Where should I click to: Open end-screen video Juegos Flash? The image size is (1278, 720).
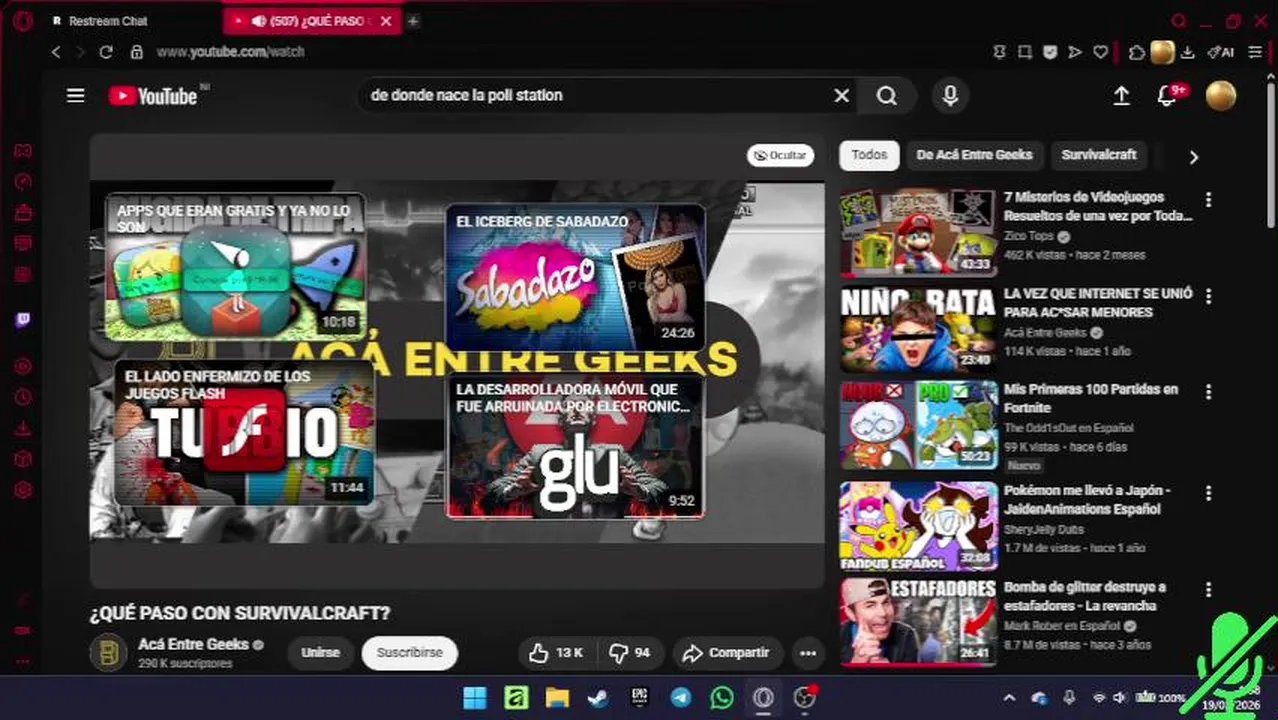pyautogui.click(x=244, y=433)
